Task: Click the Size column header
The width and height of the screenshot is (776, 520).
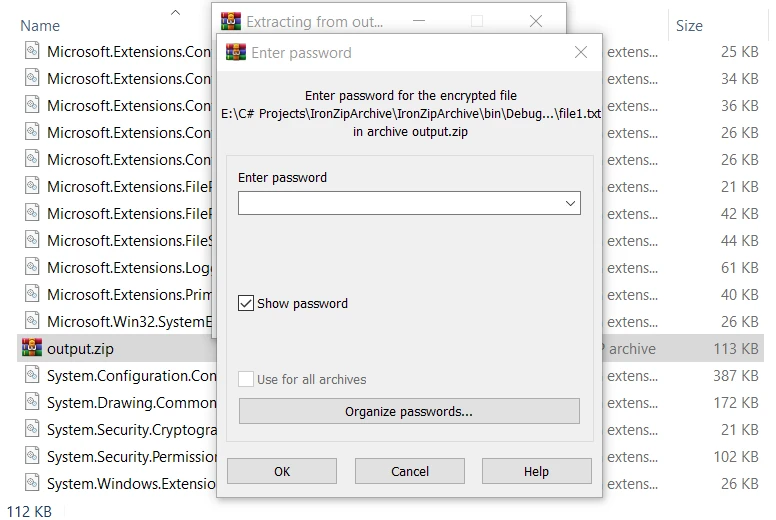Action: pyautogui.click(x=689, y=26)
